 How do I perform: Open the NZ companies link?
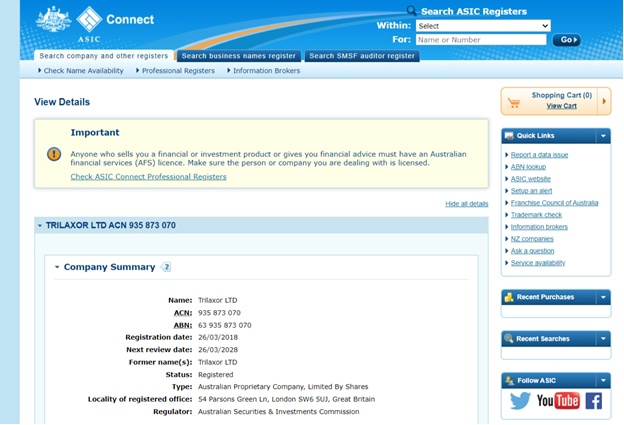tap(532, 239)
